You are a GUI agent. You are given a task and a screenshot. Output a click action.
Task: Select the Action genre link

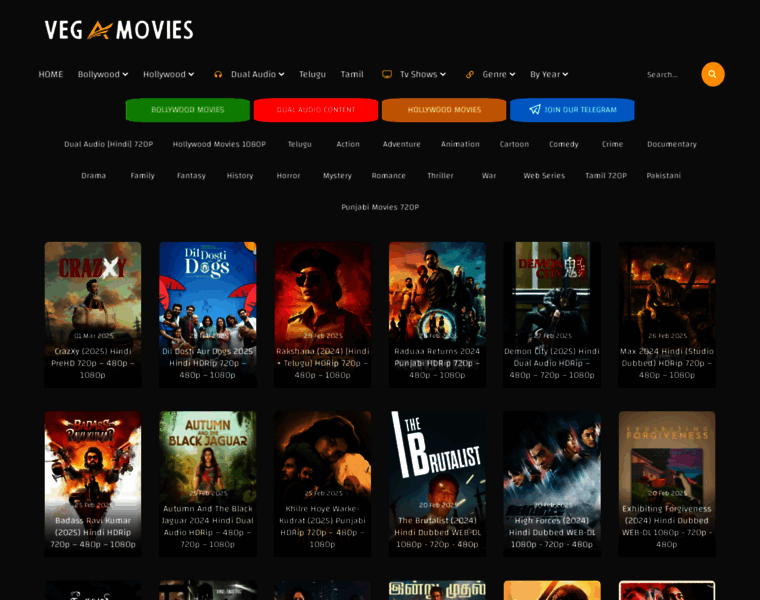[348, 144]
